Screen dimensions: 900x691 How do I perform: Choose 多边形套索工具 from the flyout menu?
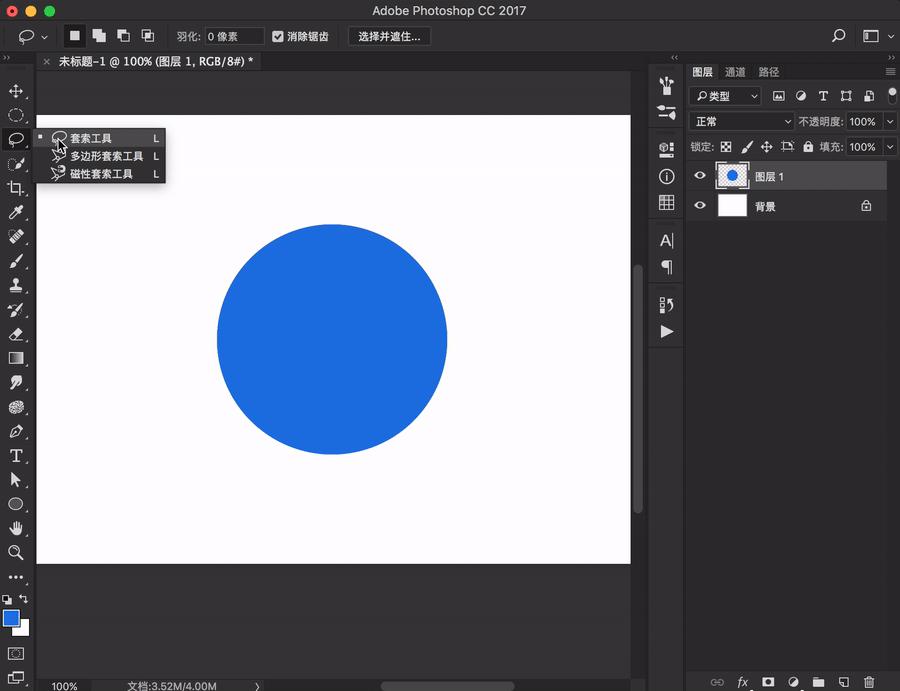106,156
